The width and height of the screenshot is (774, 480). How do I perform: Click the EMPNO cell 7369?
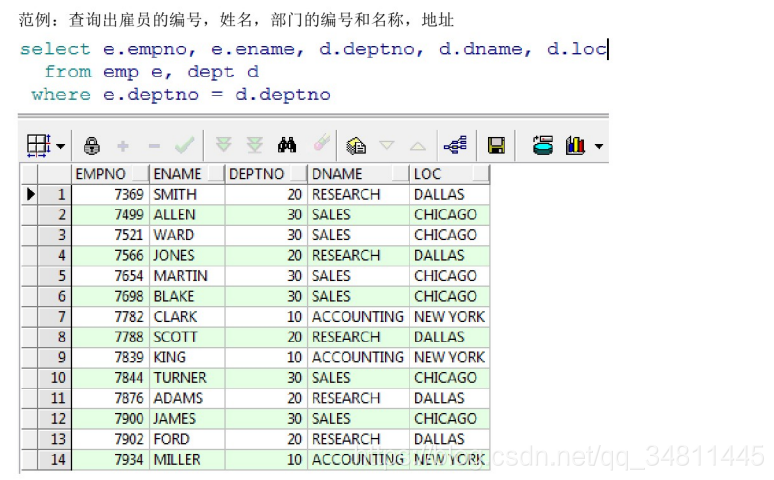pyautogui.click(x=111, y=195)
